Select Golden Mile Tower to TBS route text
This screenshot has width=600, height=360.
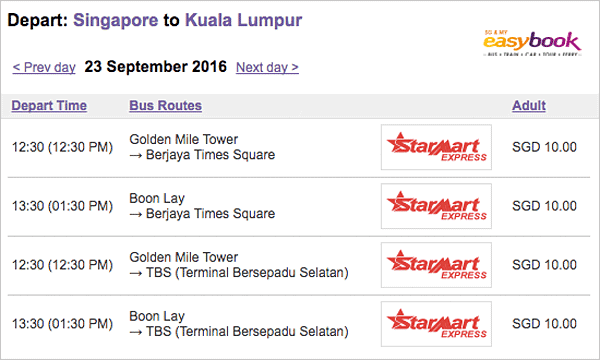[x=239, y=265]
